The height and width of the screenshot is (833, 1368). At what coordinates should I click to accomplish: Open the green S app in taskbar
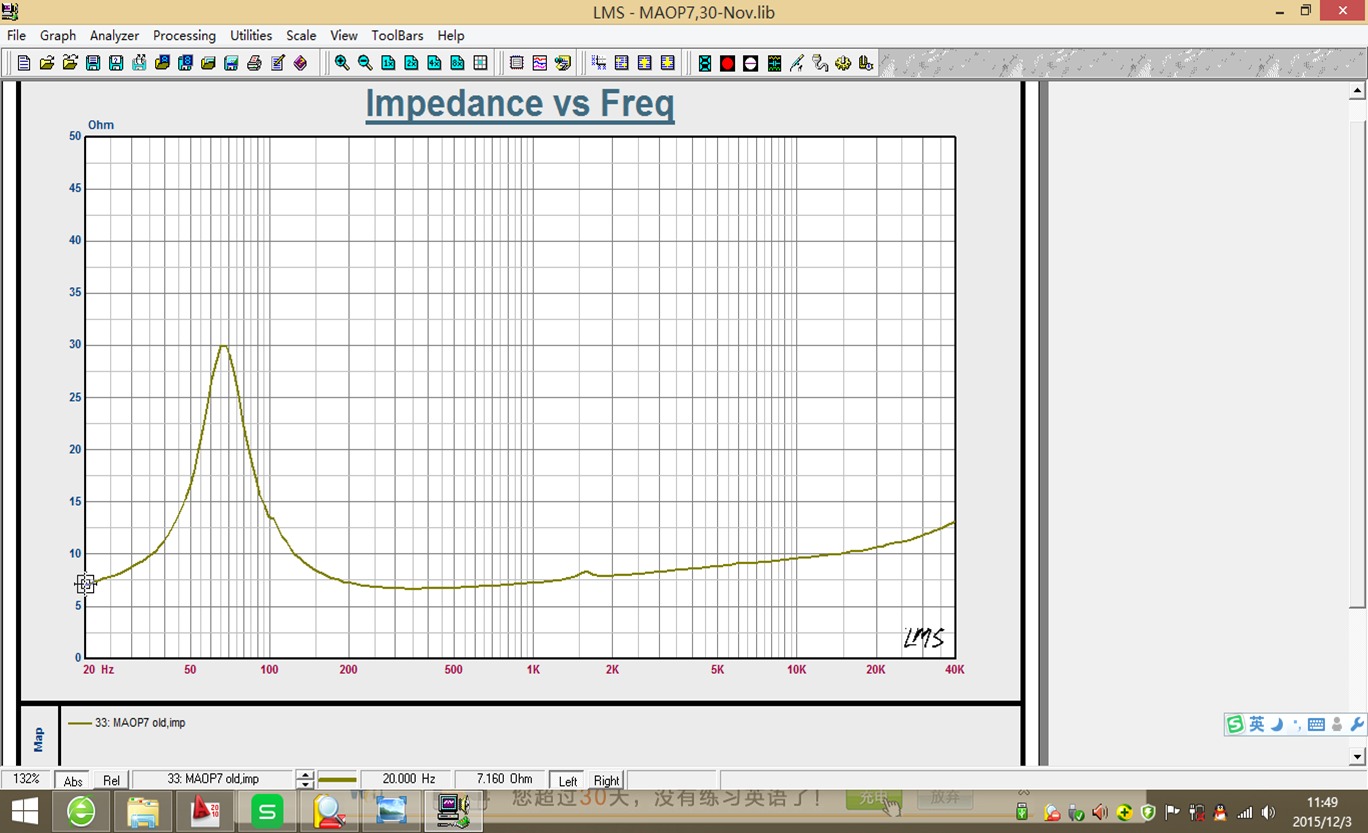(267, 811)
